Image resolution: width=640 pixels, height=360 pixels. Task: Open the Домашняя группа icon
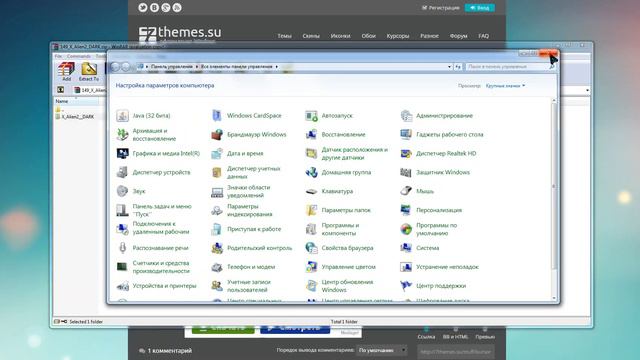click(x=311, y=172)
